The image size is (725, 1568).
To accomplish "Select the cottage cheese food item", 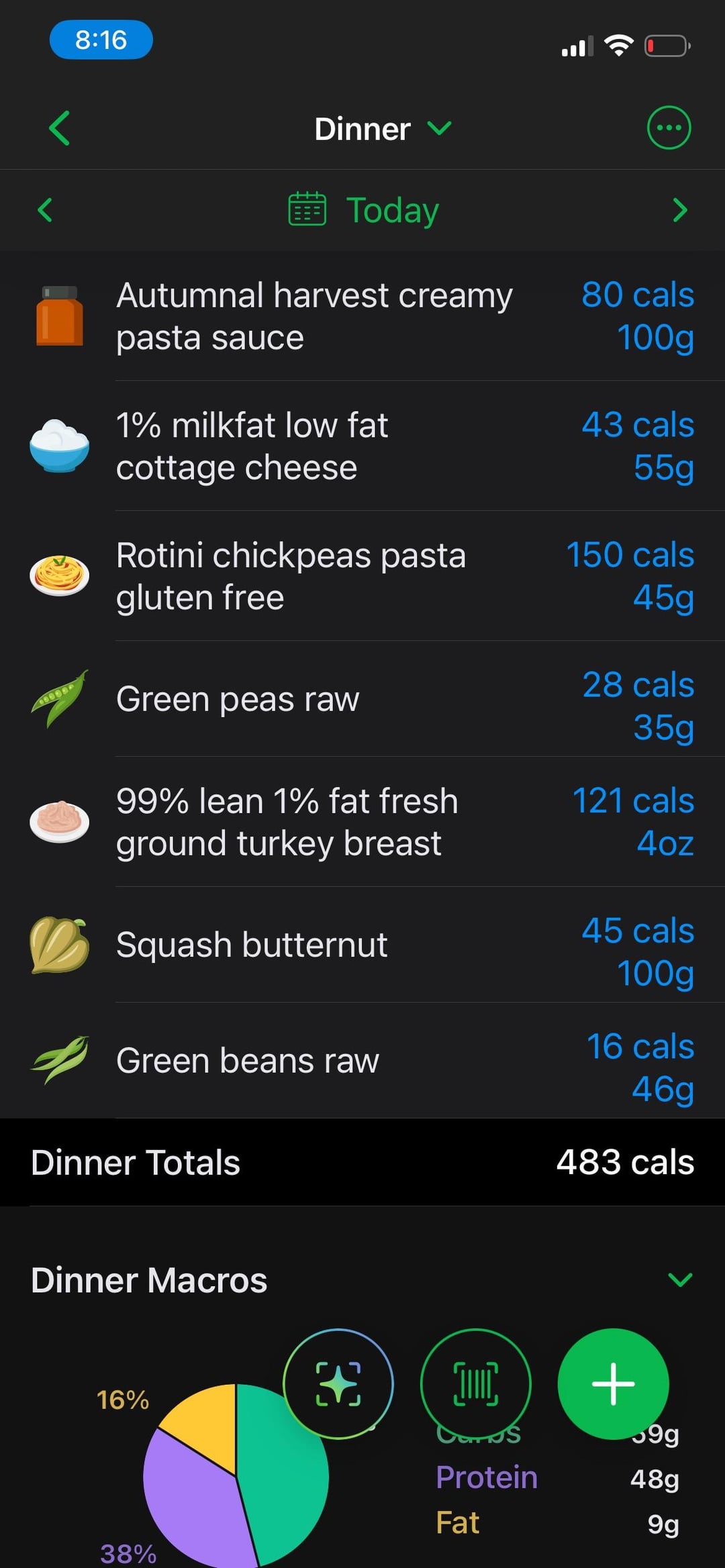I will 252,446.
